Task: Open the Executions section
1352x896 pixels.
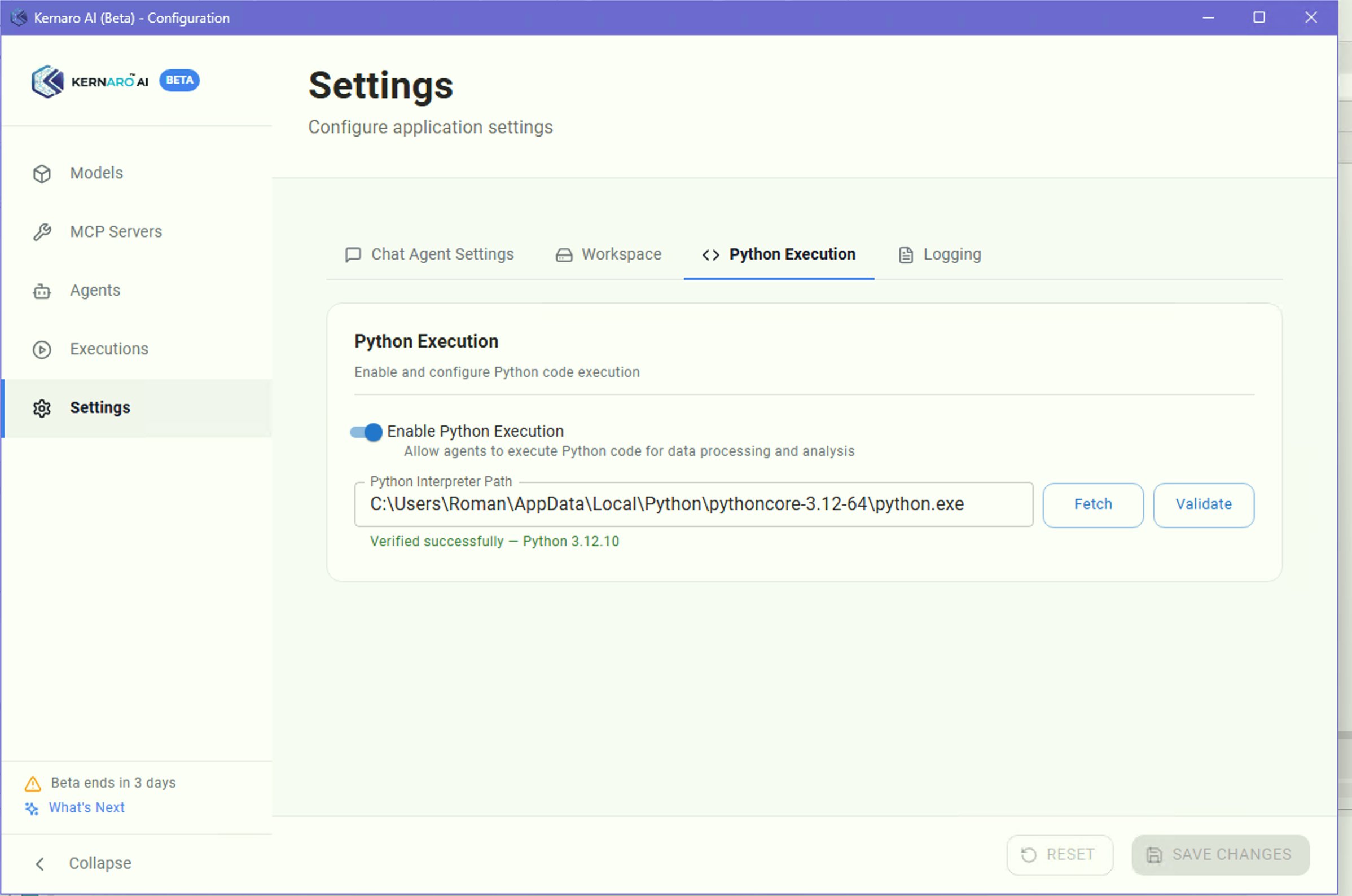Action: point(137,349)
